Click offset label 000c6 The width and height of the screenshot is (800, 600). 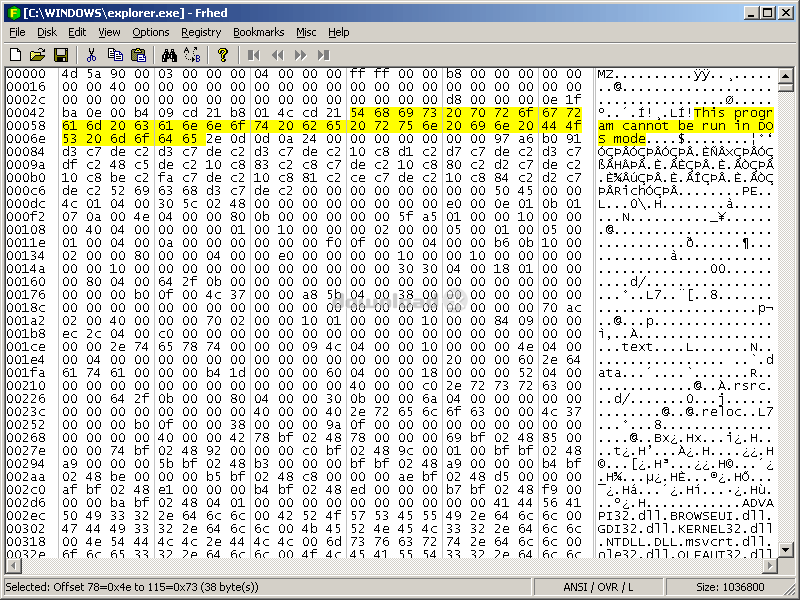[26, 191]
